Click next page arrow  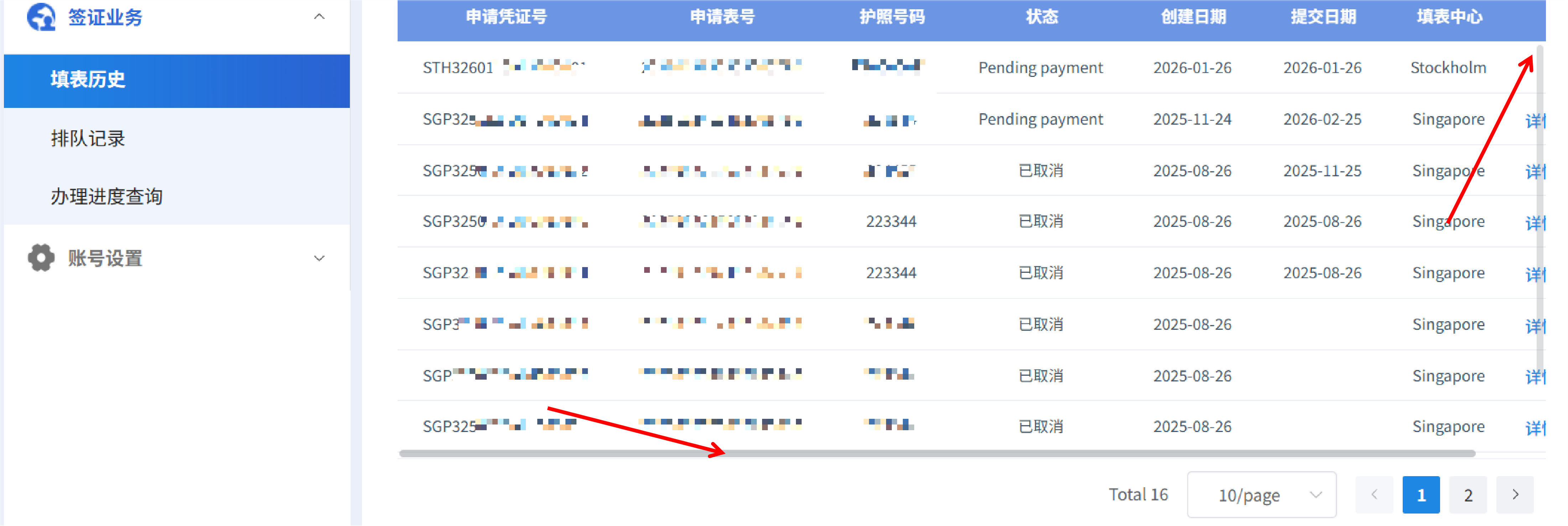coord(1515,495)
